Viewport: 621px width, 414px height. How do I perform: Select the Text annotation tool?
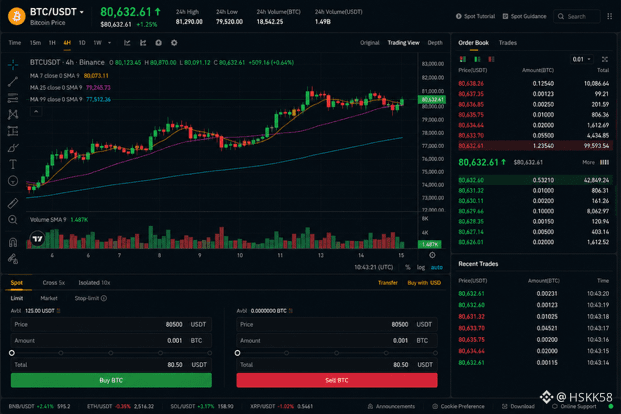[13, 164]
